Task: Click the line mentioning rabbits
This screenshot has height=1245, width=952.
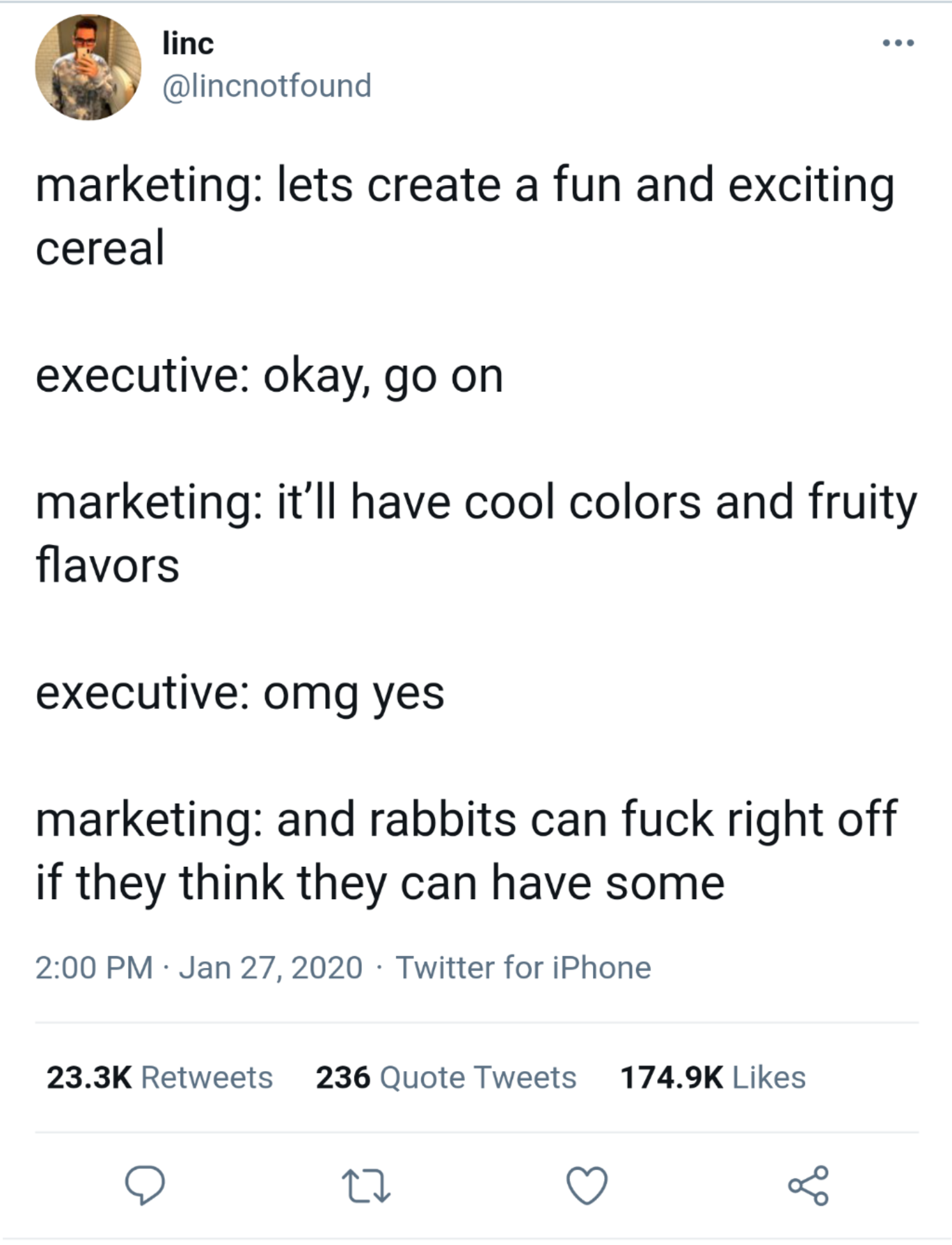Action: (466, 819)
